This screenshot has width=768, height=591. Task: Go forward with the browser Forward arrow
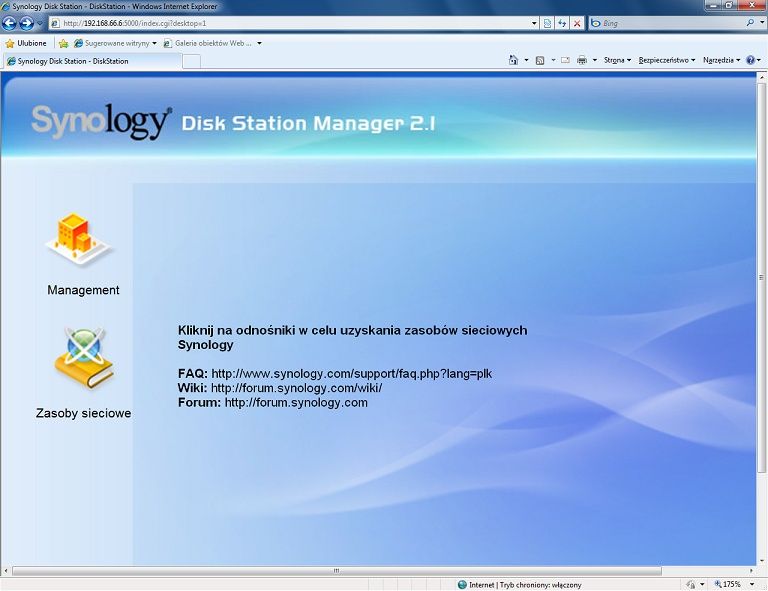pyautogui.click(x=26, y=23)
